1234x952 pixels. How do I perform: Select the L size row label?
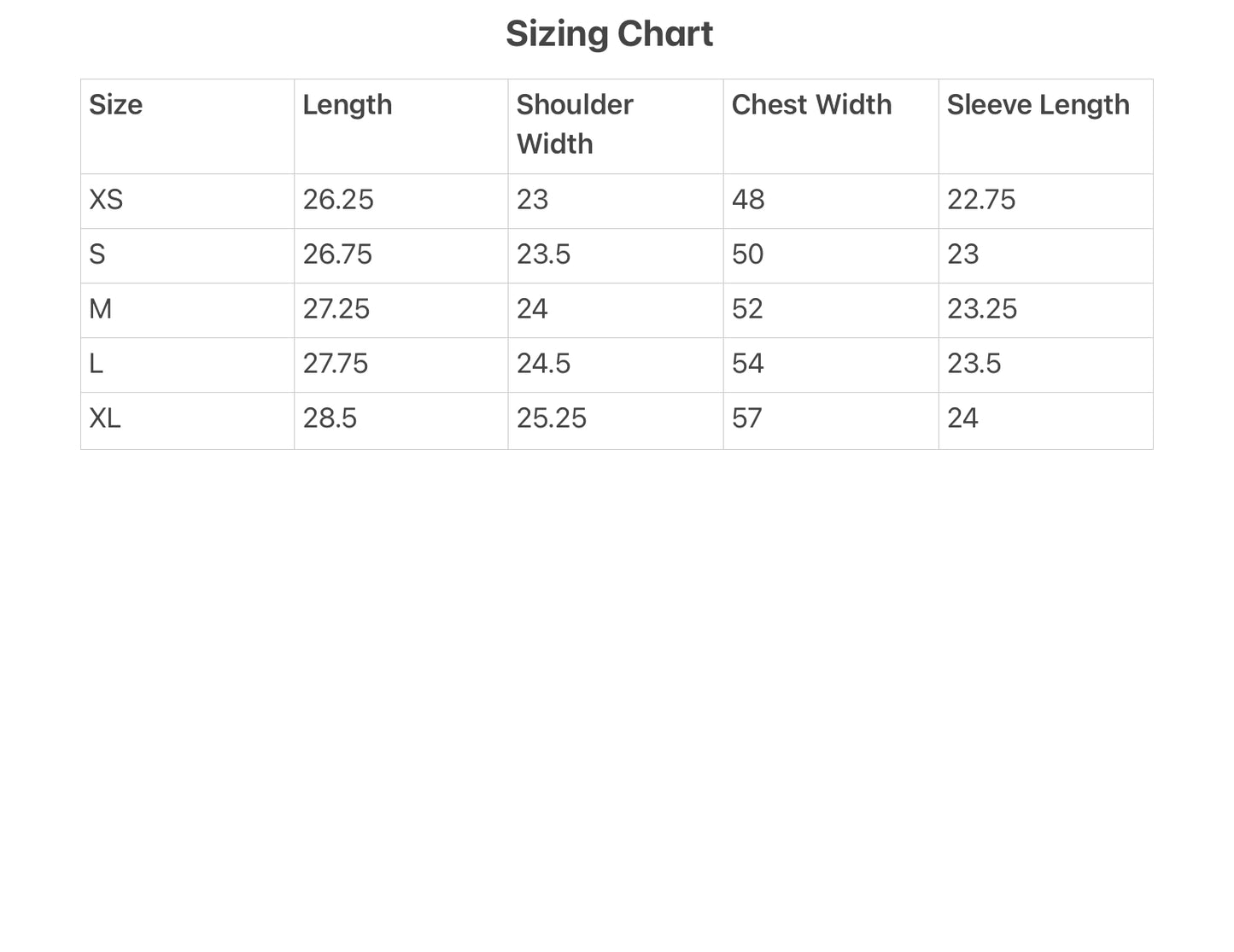pos(96,363)
